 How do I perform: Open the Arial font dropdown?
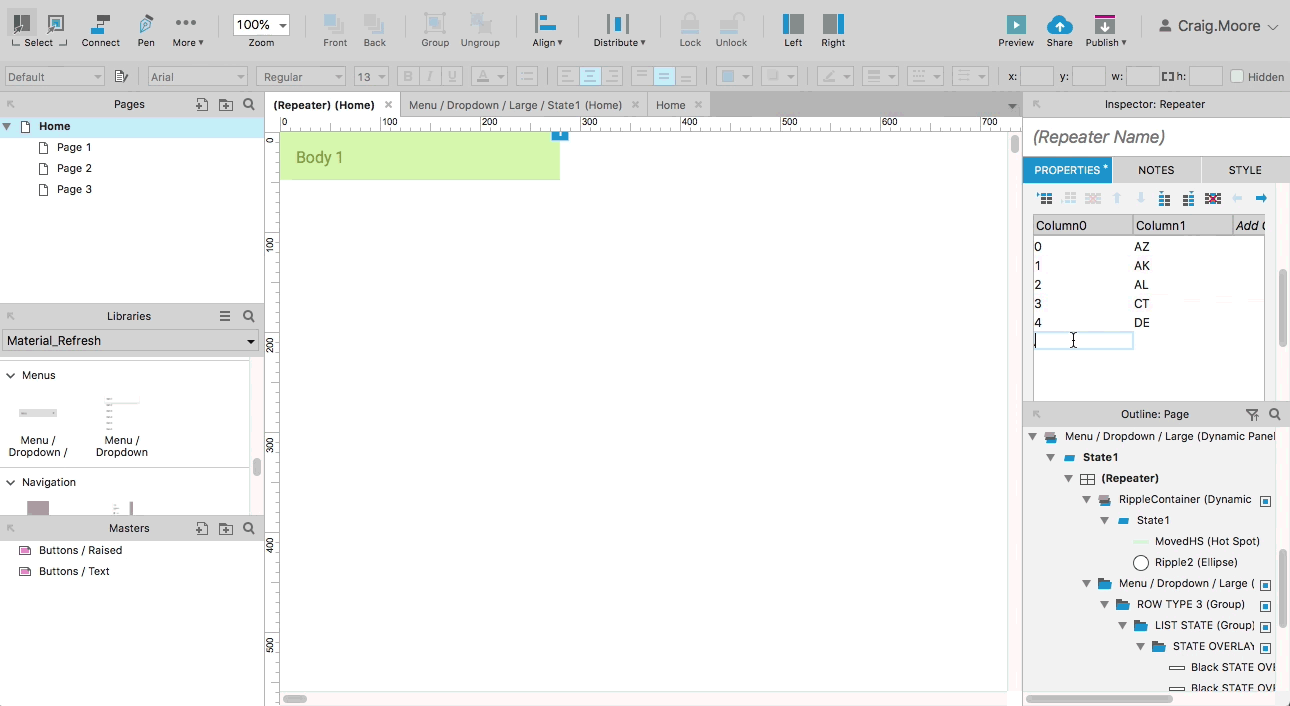pyautogui.click(x=197, y=77)
